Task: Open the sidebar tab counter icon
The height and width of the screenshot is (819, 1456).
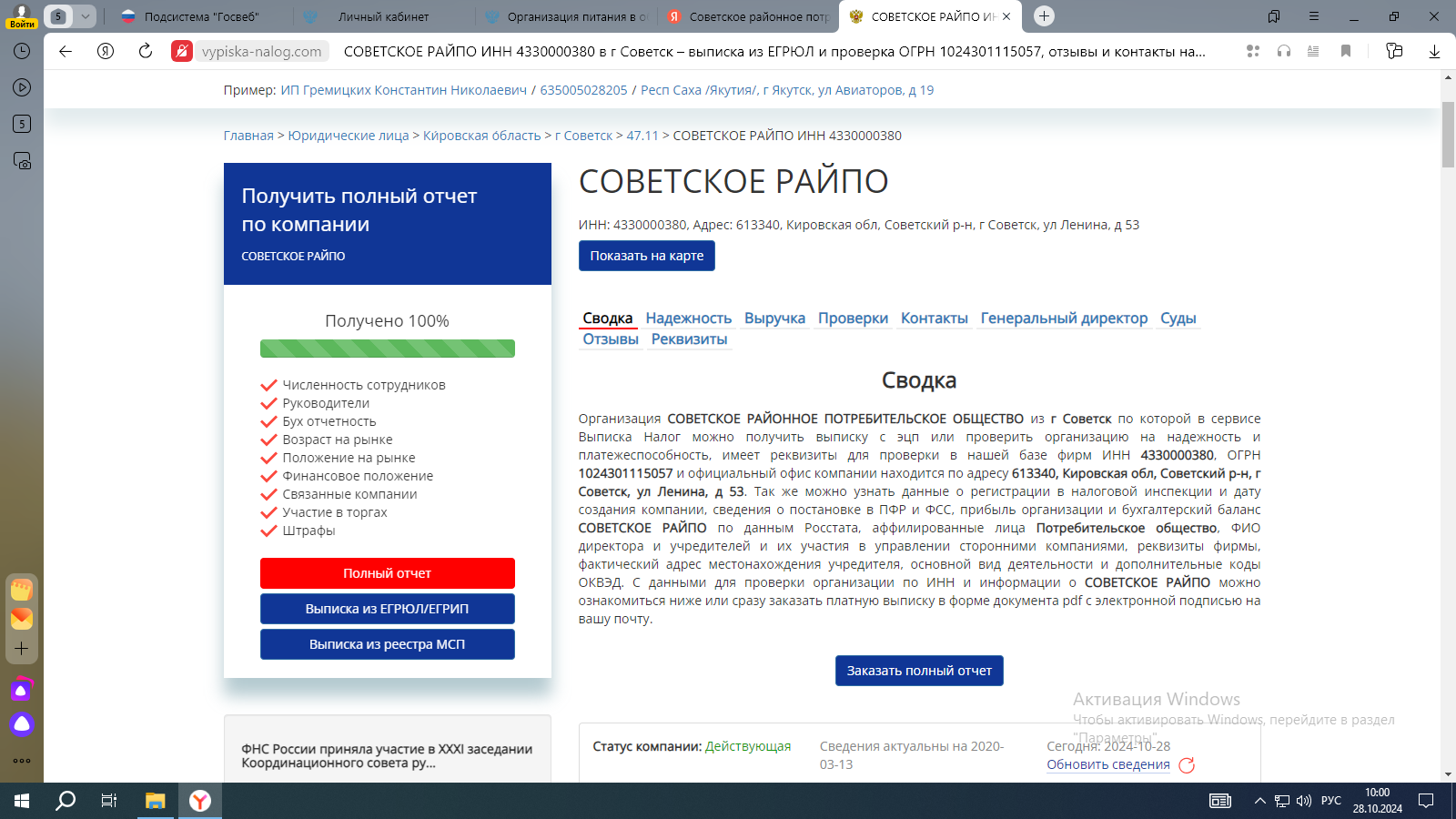Action: coord(22,124)
